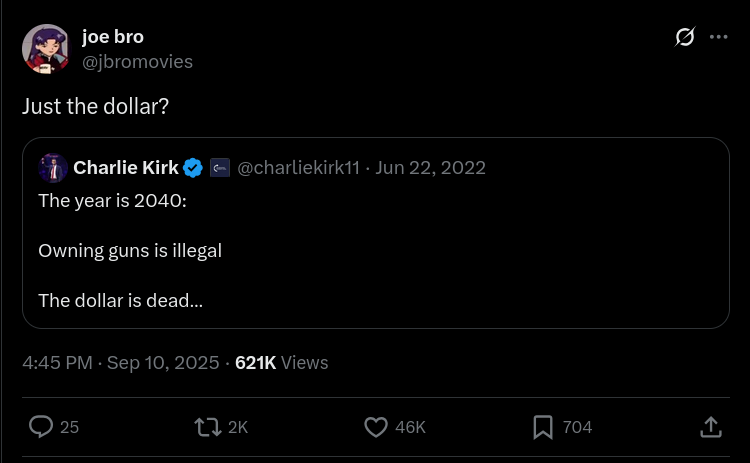Image resolution: width=750 pixels, height=463 pixels.
Task: Click the 621K Views count
Action: [281, 363]
